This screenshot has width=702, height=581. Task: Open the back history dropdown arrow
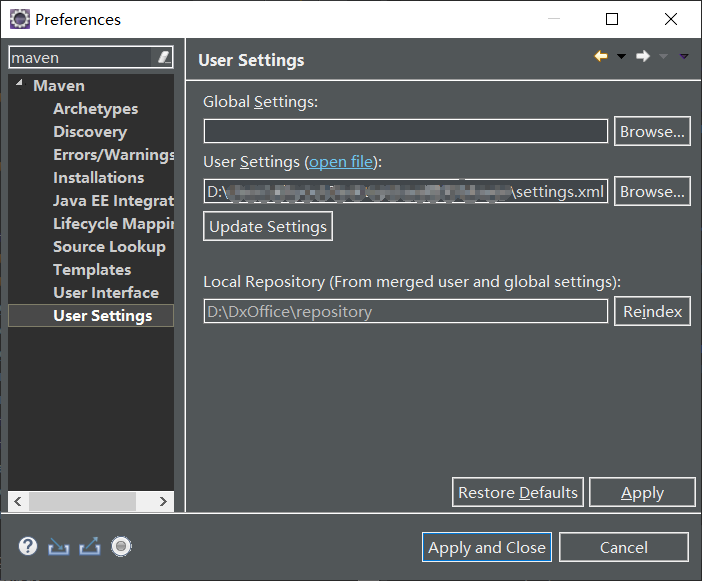point(621,57)
